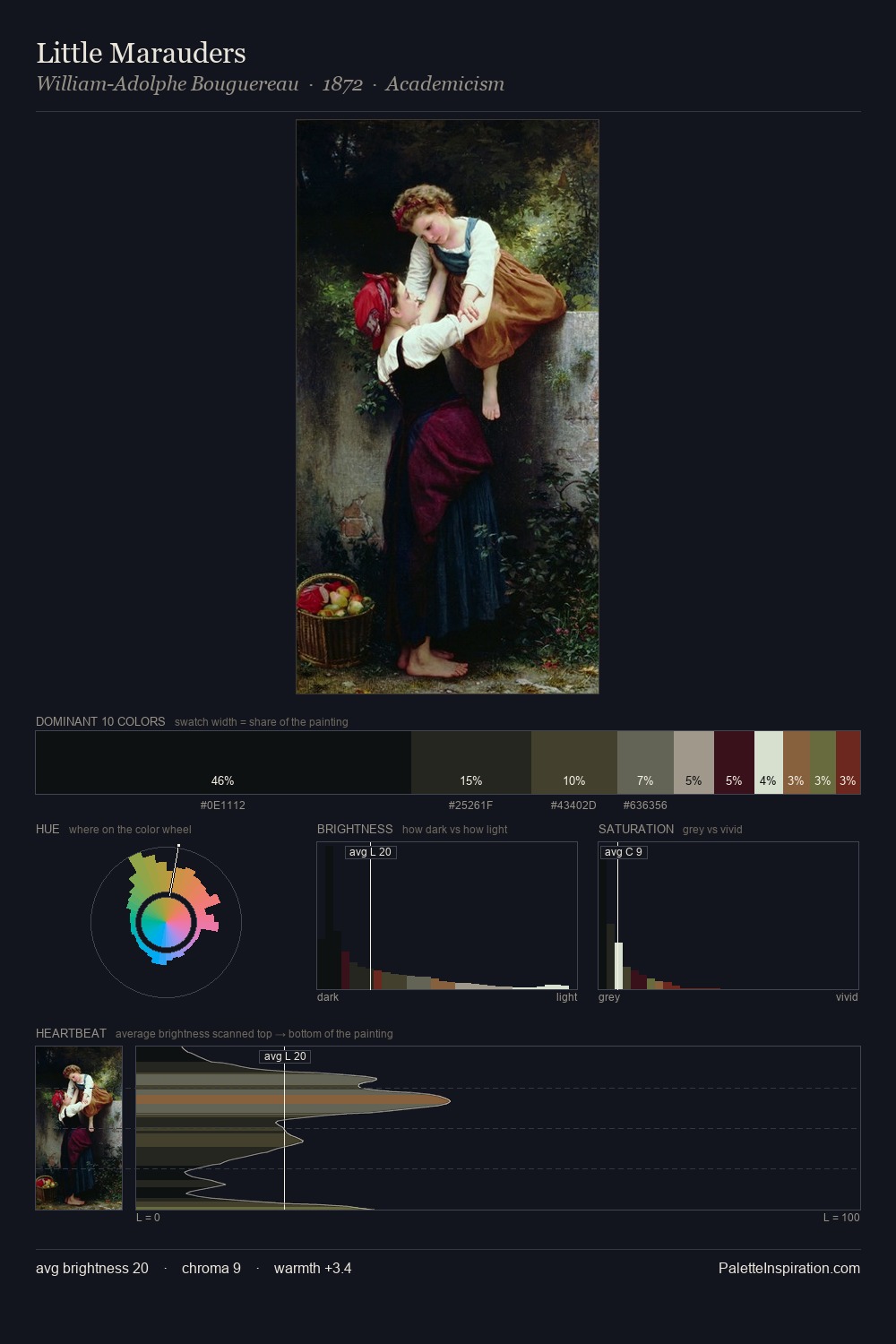896x1344 pixels.
Task: Click the SATURATION section heading
Action: 636,829
